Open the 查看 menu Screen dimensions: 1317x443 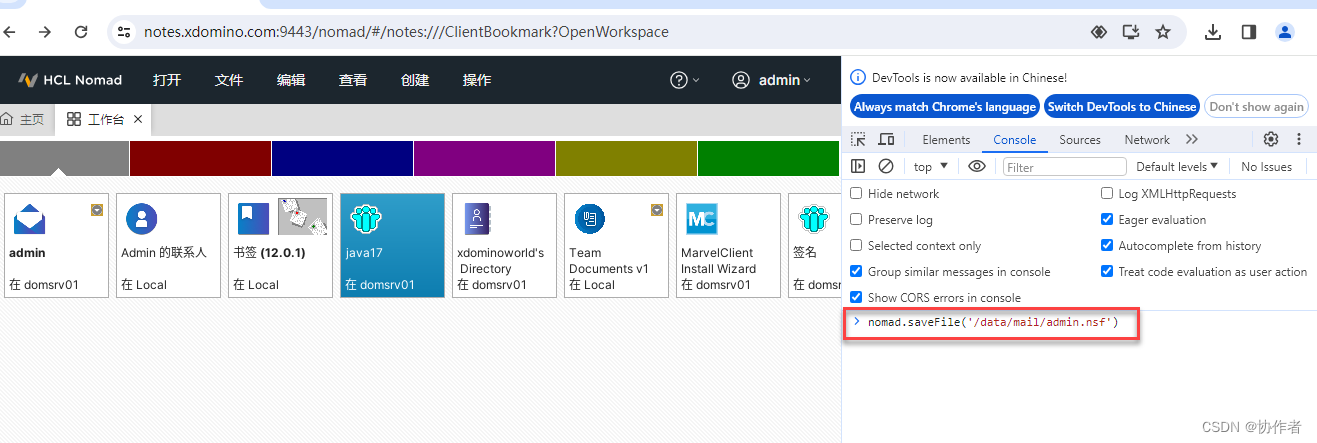pos(353,80)
